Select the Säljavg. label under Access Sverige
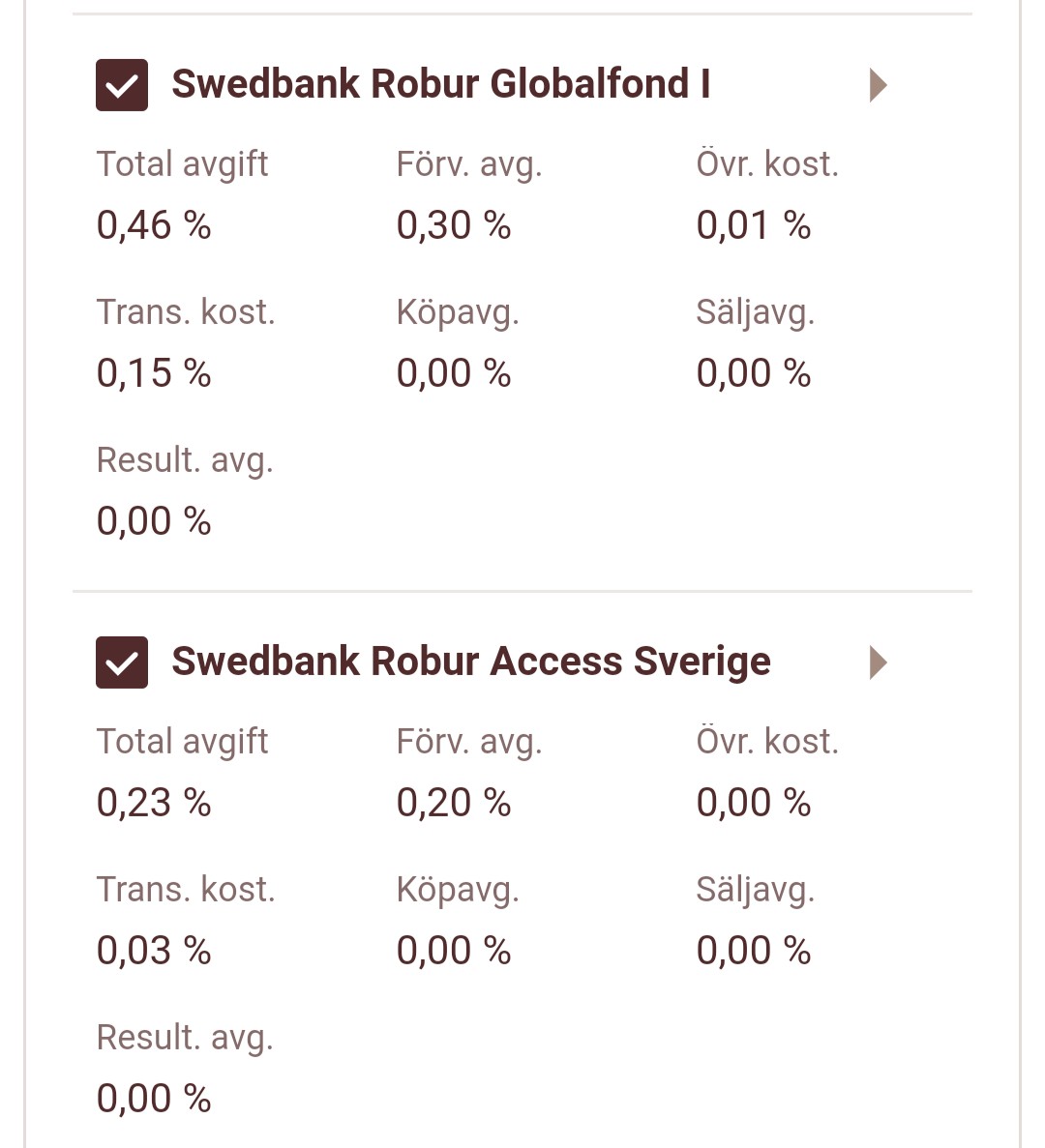This screenshot has height=1148, width=1045. 755,890
